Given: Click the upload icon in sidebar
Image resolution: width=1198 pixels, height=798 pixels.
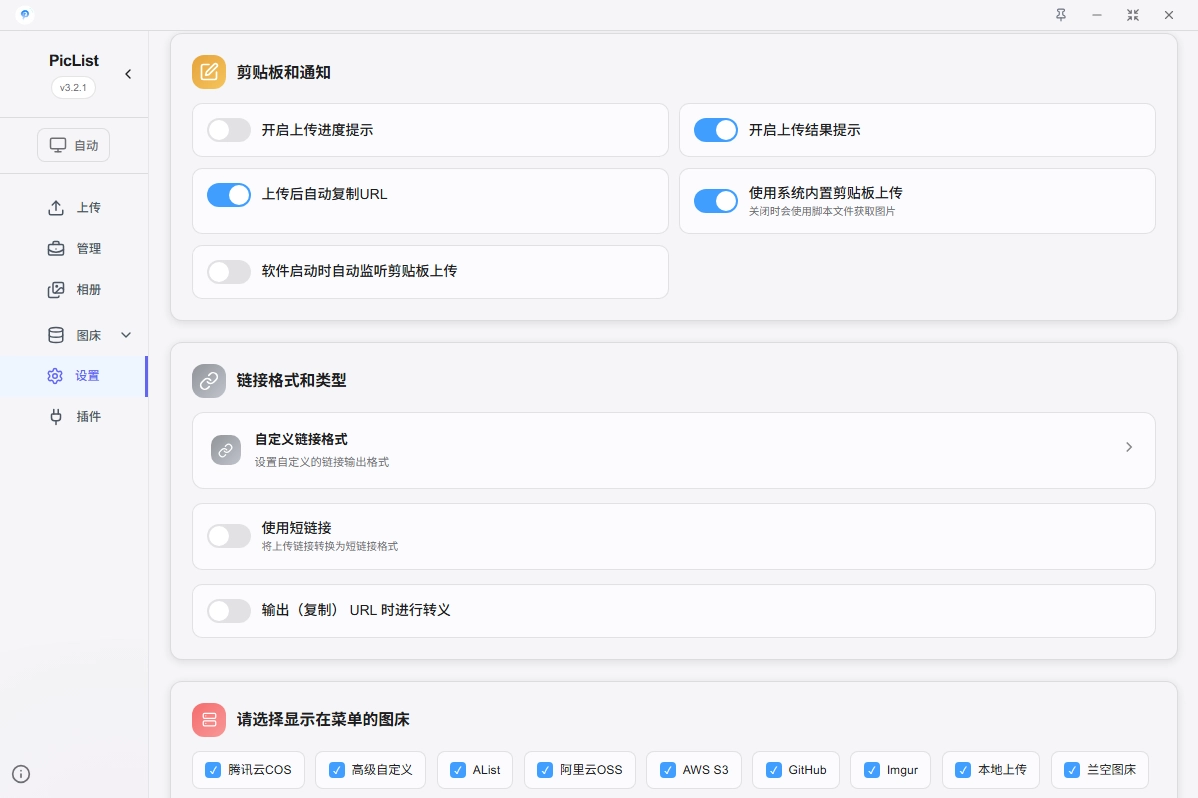Looking at the screenshot, I should pos(56,208).
